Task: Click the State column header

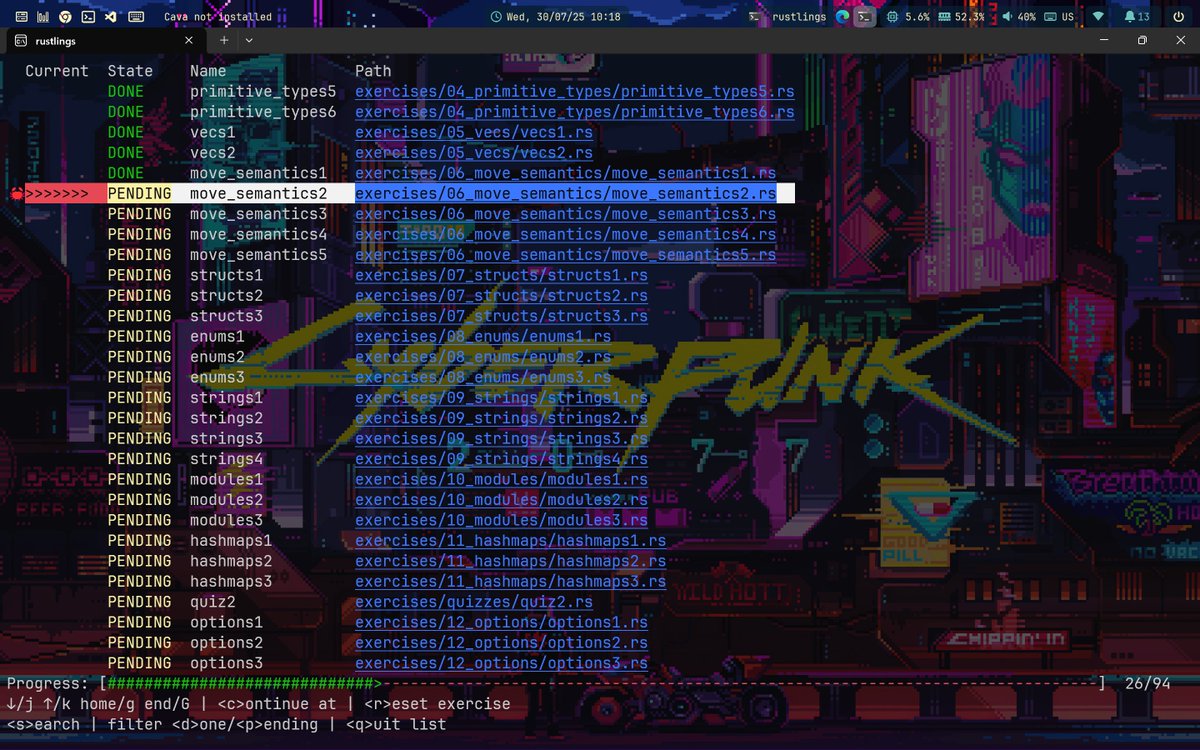Action: coord(131,71)
